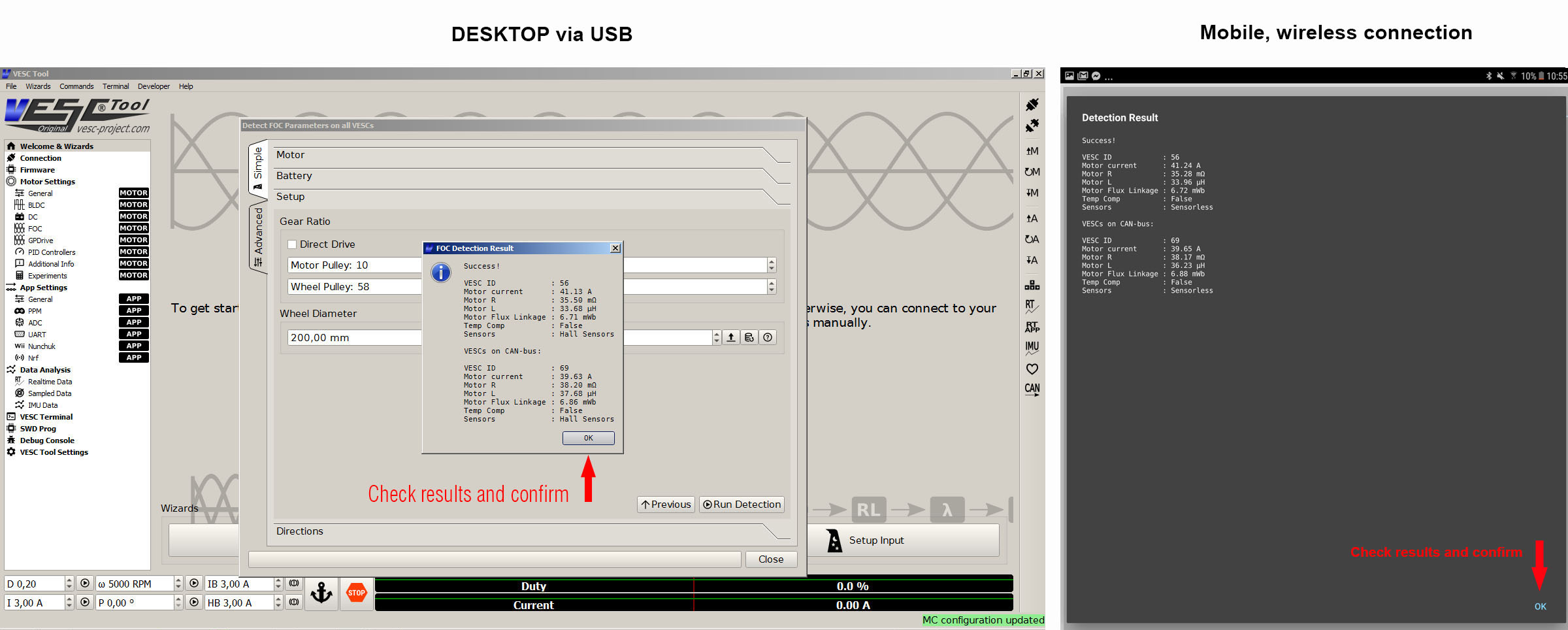Select Realtime Data under Data Analysis

50,382
